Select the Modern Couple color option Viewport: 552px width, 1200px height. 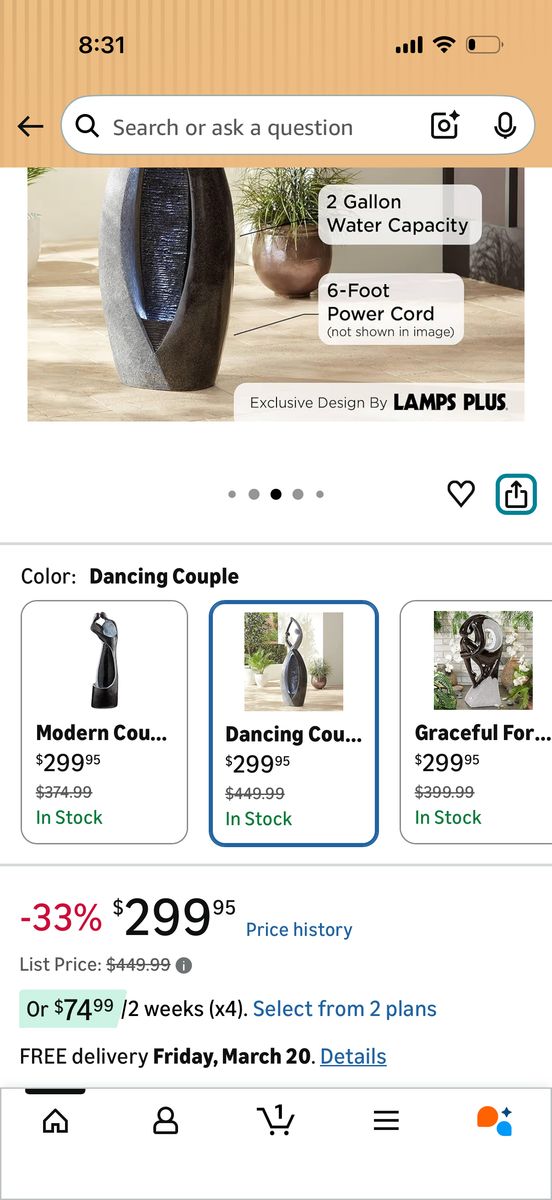click(x=104, y=722)
